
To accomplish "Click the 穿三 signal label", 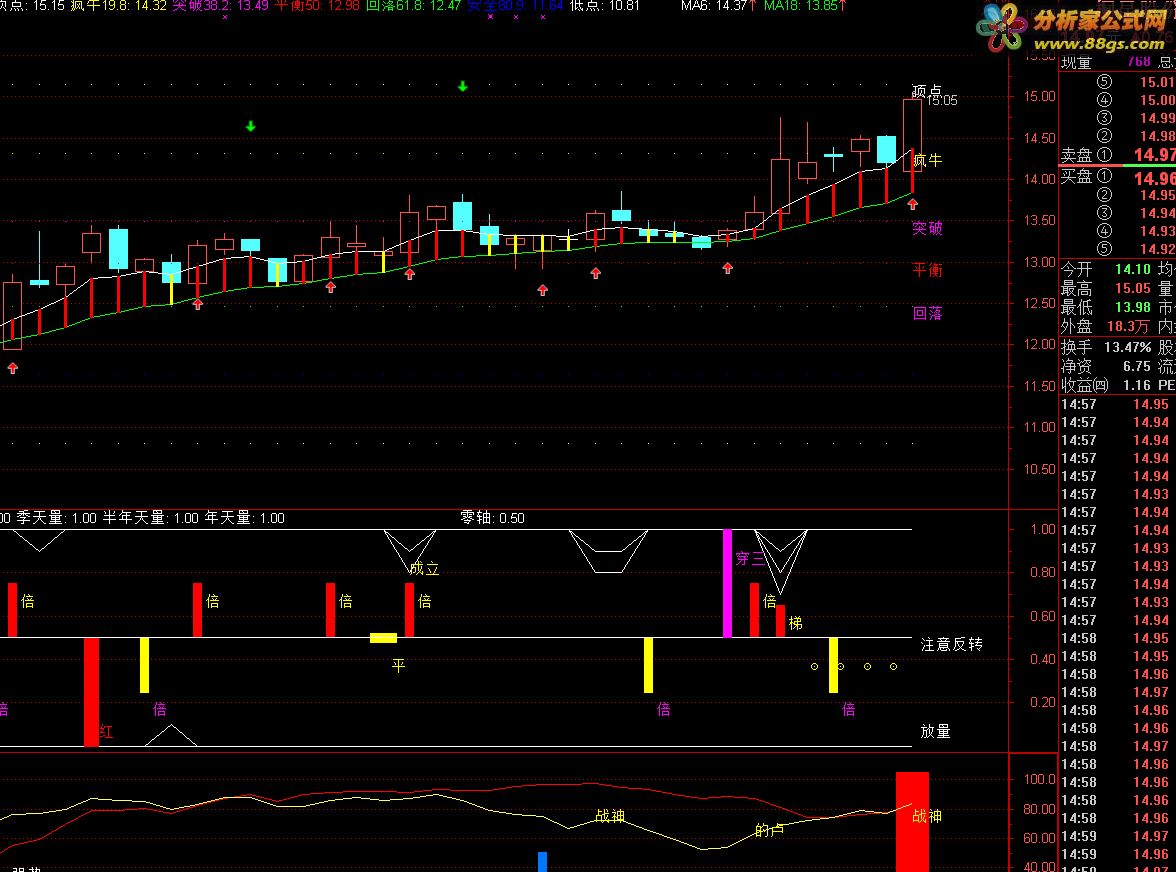I will click(x=750, y=559).
